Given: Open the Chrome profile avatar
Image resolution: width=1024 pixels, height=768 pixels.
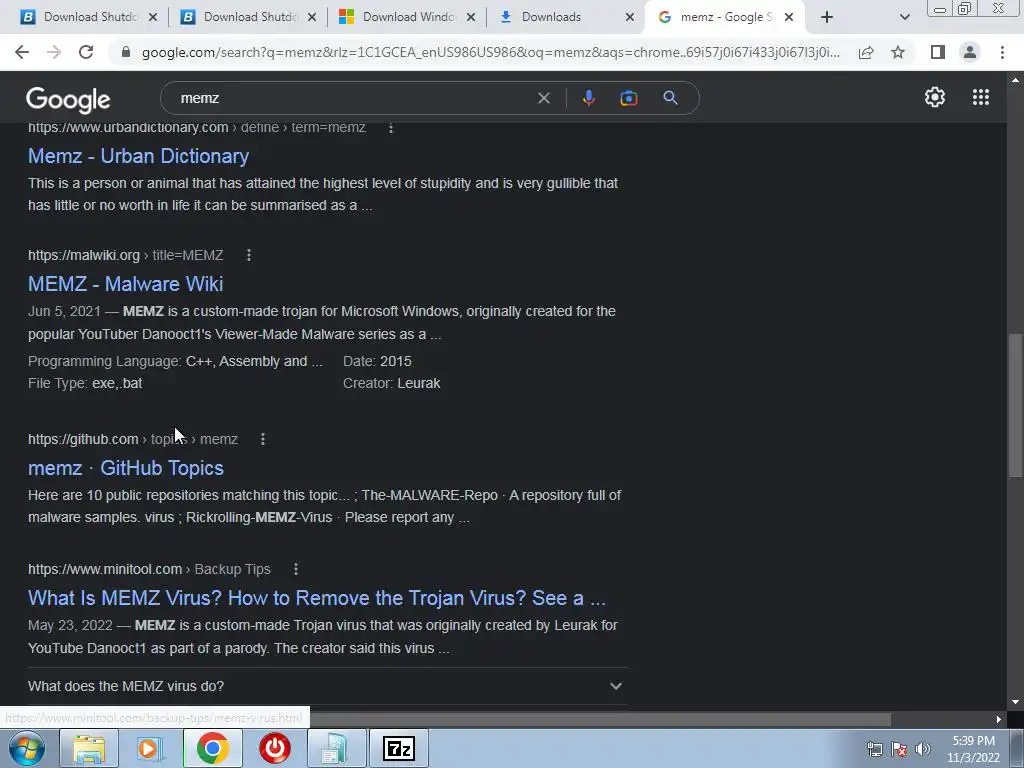Looking at the screenshot, I should click(970, 52).
